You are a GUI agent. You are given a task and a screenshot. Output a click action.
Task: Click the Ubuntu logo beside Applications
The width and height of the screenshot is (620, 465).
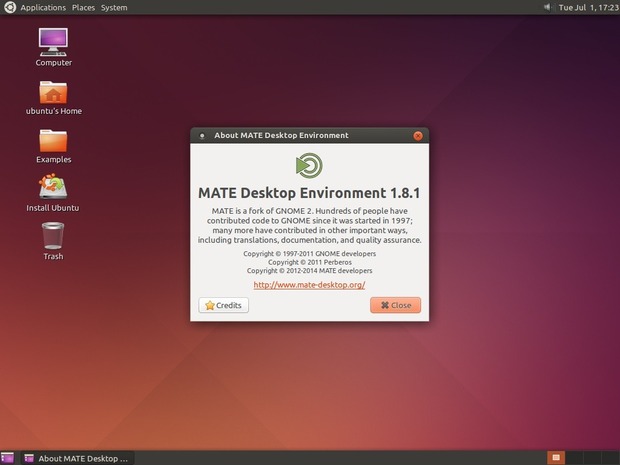click(x=9, y=7)
